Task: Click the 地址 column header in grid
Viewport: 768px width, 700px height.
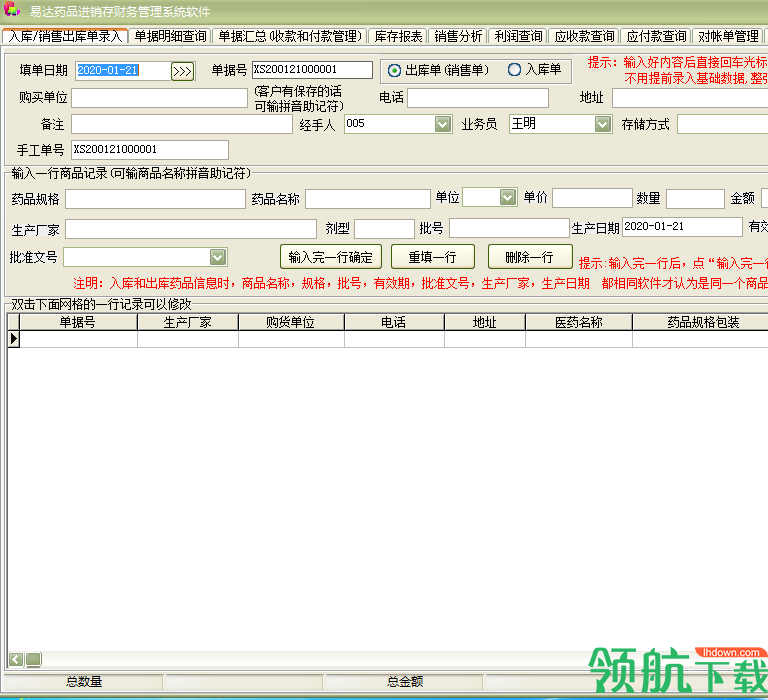Action: point(485,322)
